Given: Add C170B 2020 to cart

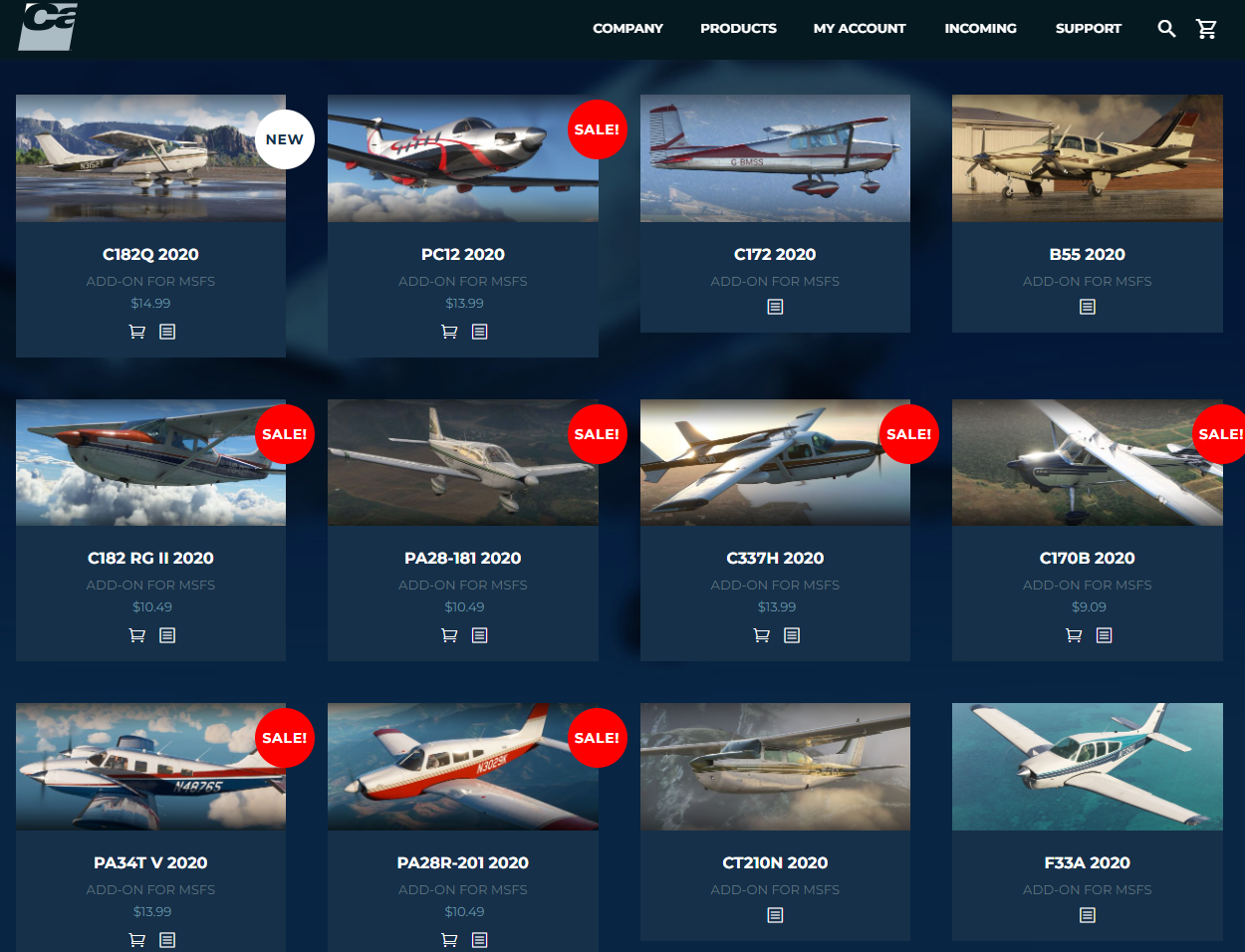Looking at the screenshot, I should 1074,635.
